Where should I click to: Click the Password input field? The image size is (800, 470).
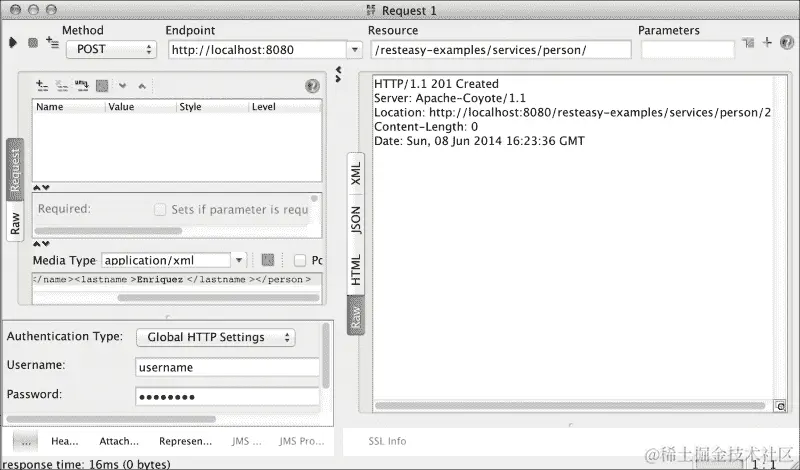tap(228, 397)
